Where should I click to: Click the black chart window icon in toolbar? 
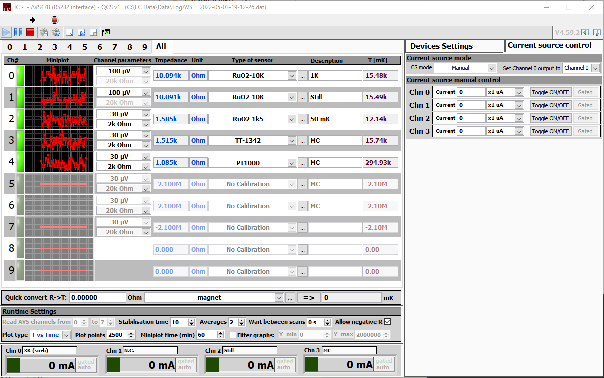[x=106, y=32]
